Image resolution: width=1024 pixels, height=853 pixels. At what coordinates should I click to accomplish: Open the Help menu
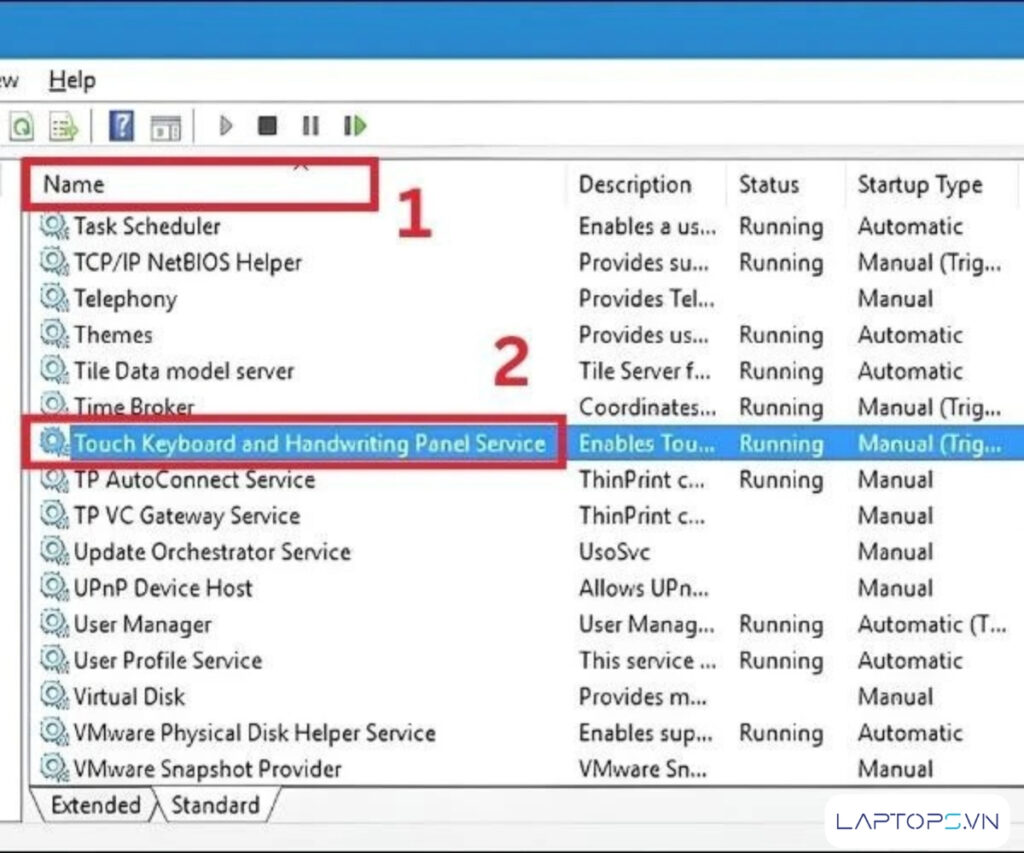coord(71,79)
